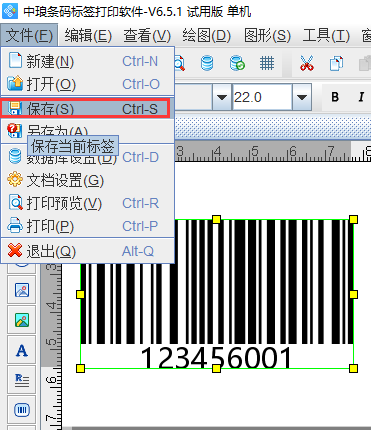Click the font size 22.0 input field

(262, 97)
